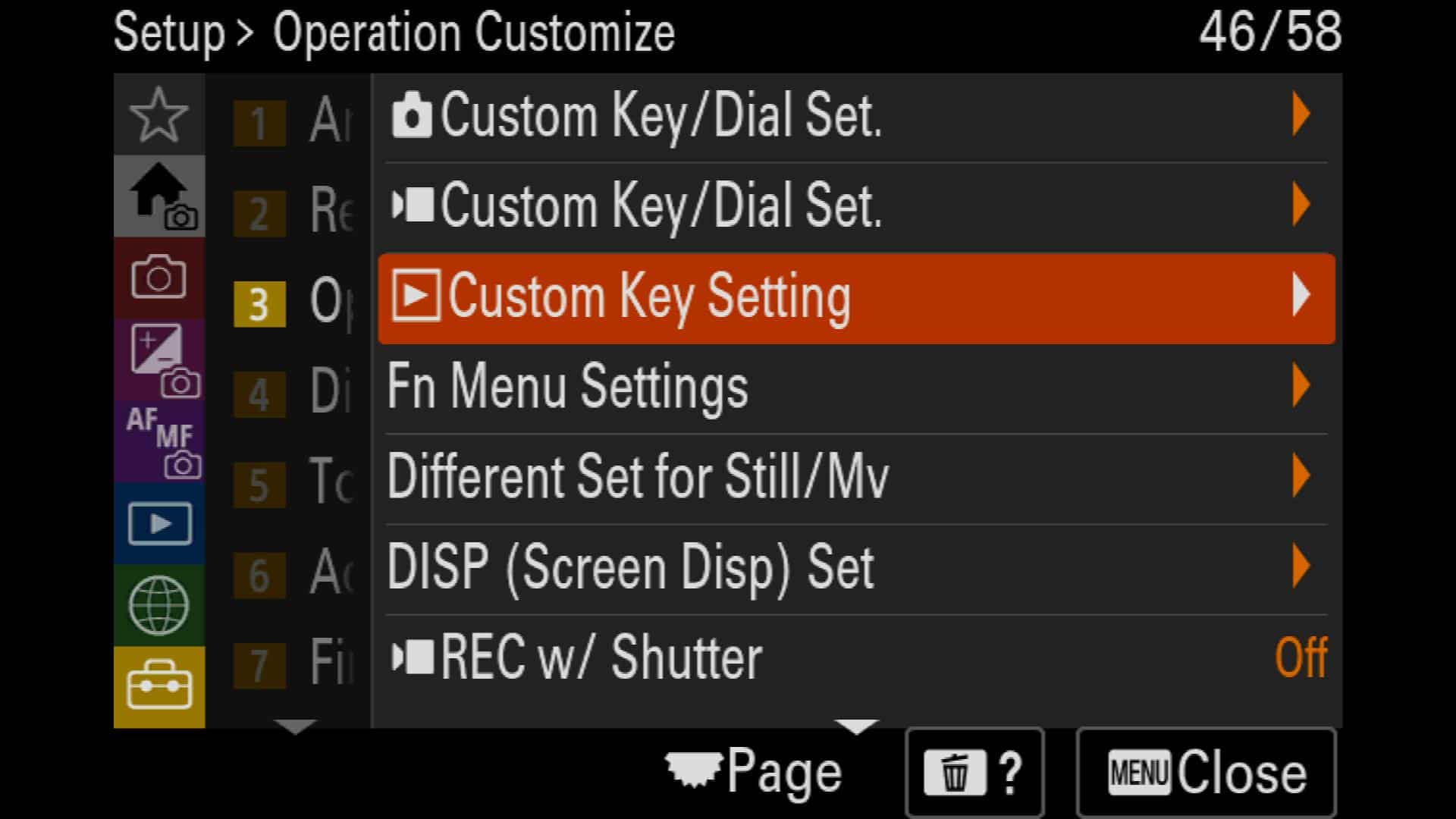Open movie Custom Key/Dial Set. item
The width and height of the screenshot is (1456, 819).
coord(857,206)
